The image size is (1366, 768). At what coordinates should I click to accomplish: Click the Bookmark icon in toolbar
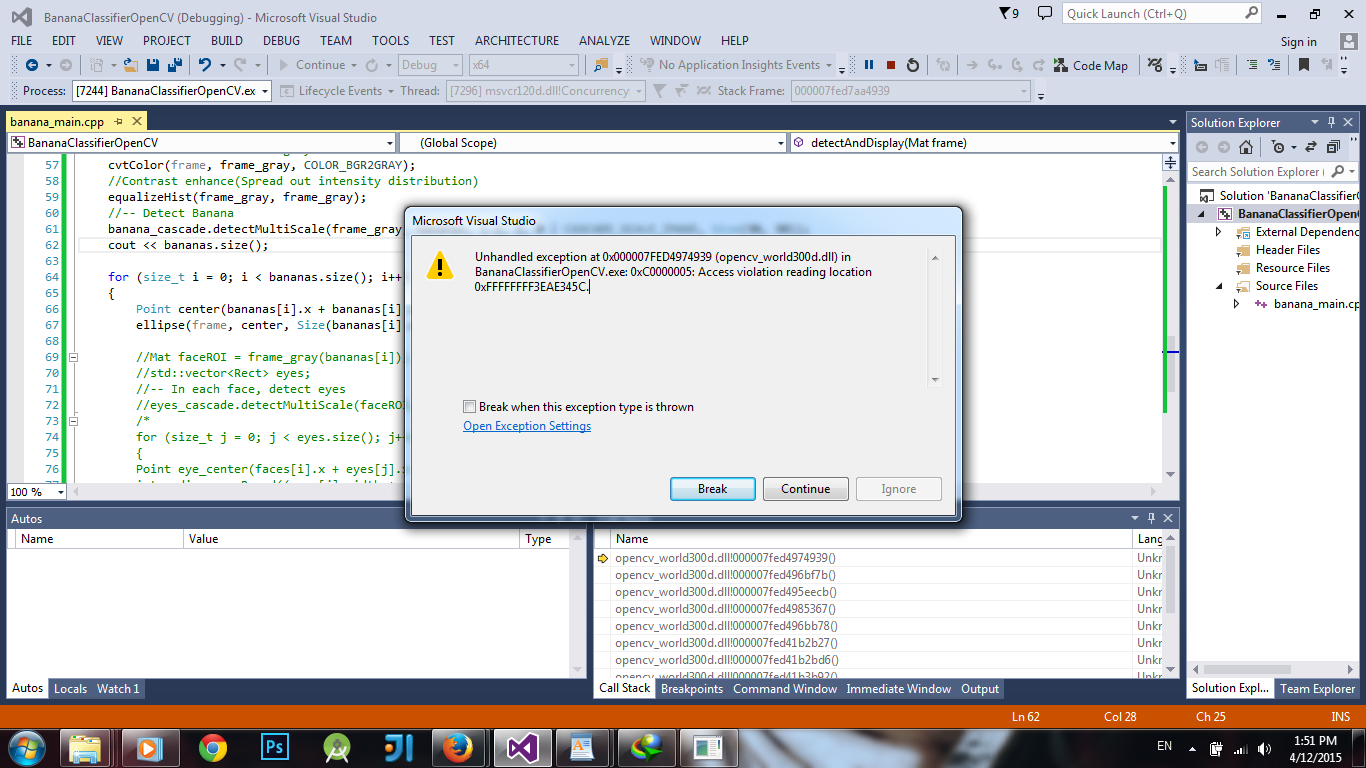[1303, 65]
